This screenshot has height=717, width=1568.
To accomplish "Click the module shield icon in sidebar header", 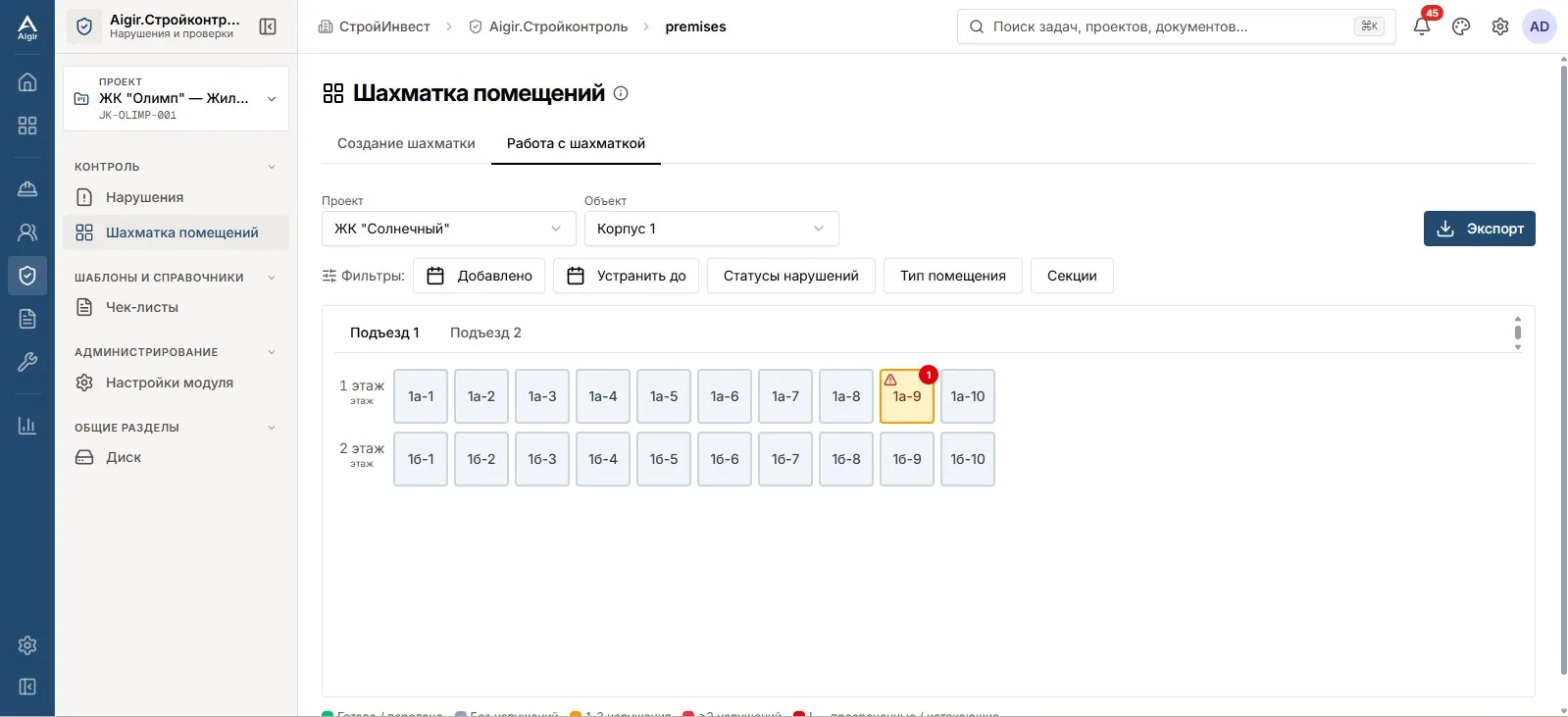I will (84, 26).
